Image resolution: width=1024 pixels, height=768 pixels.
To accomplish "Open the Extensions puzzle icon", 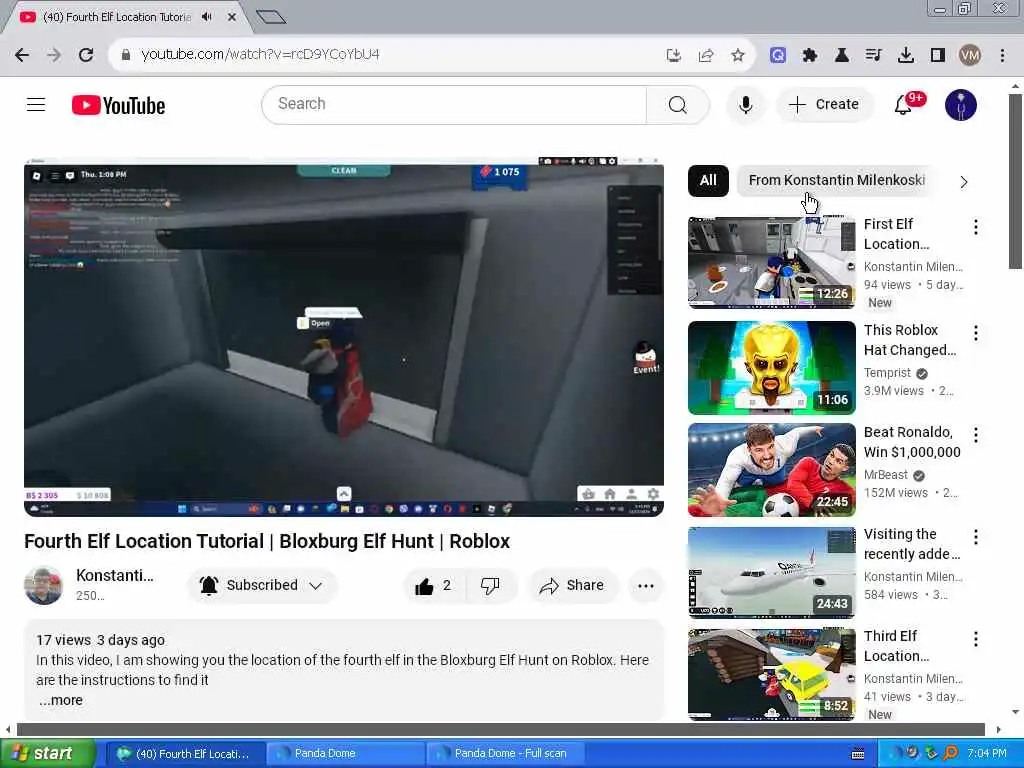I will click(x=810, y=55).
